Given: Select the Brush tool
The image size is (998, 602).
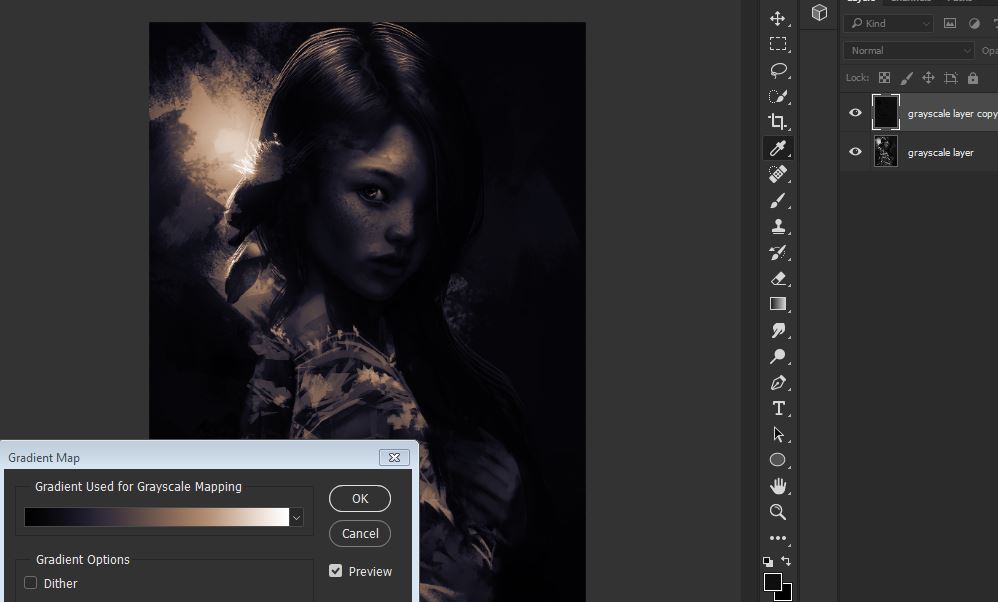Looking at the screenshot, I should click(x=777, y=200).
